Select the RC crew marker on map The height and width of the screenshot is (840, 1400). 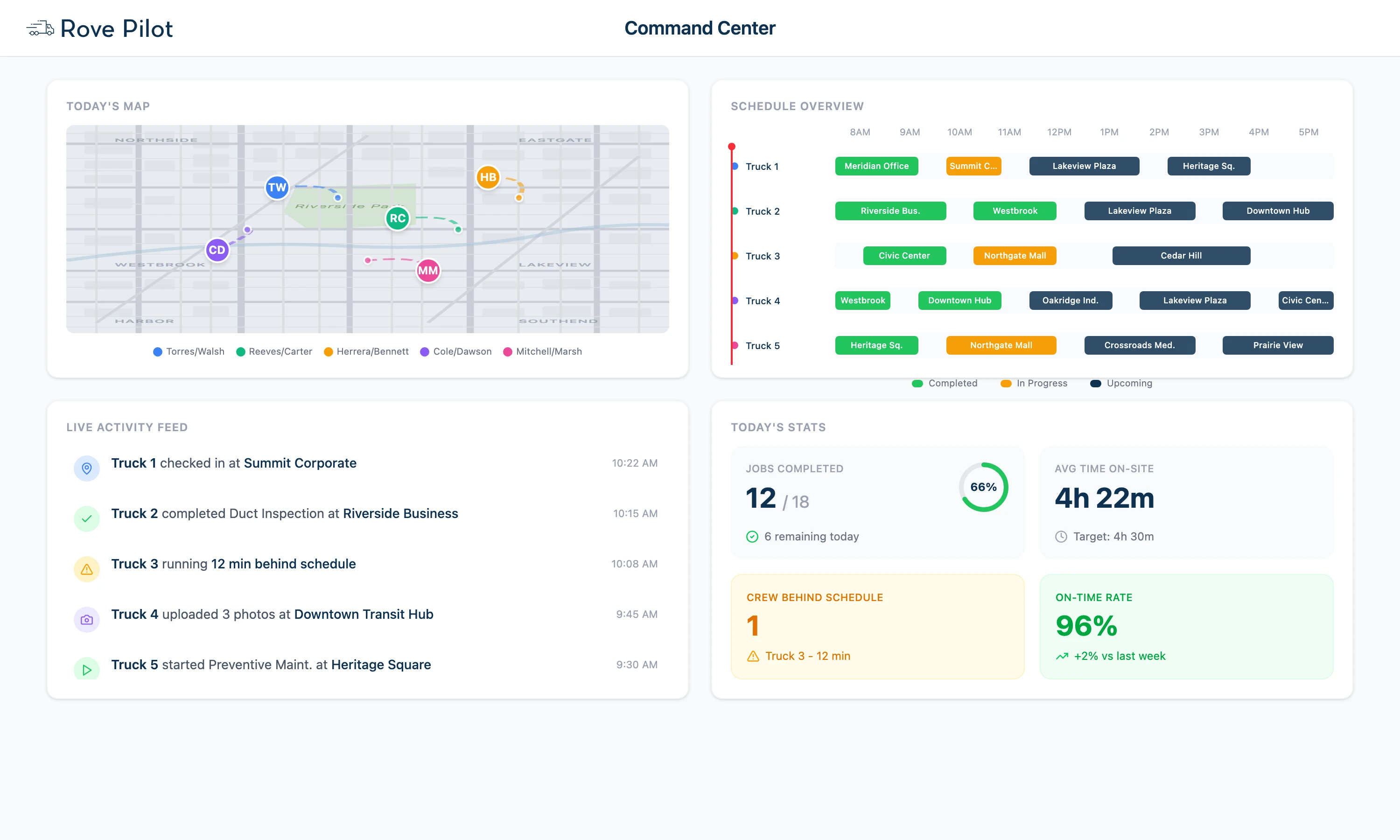[397, 218]
